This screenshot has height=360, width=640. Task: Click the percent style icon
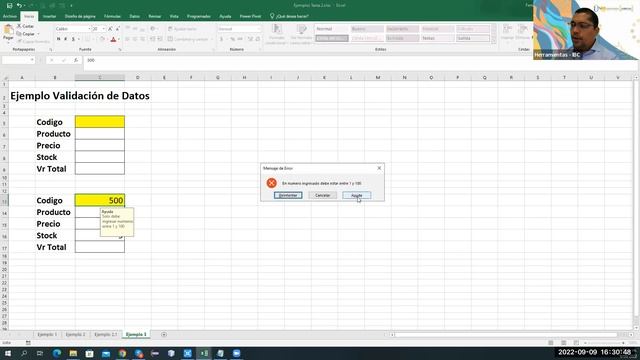(x=232, y=39)
